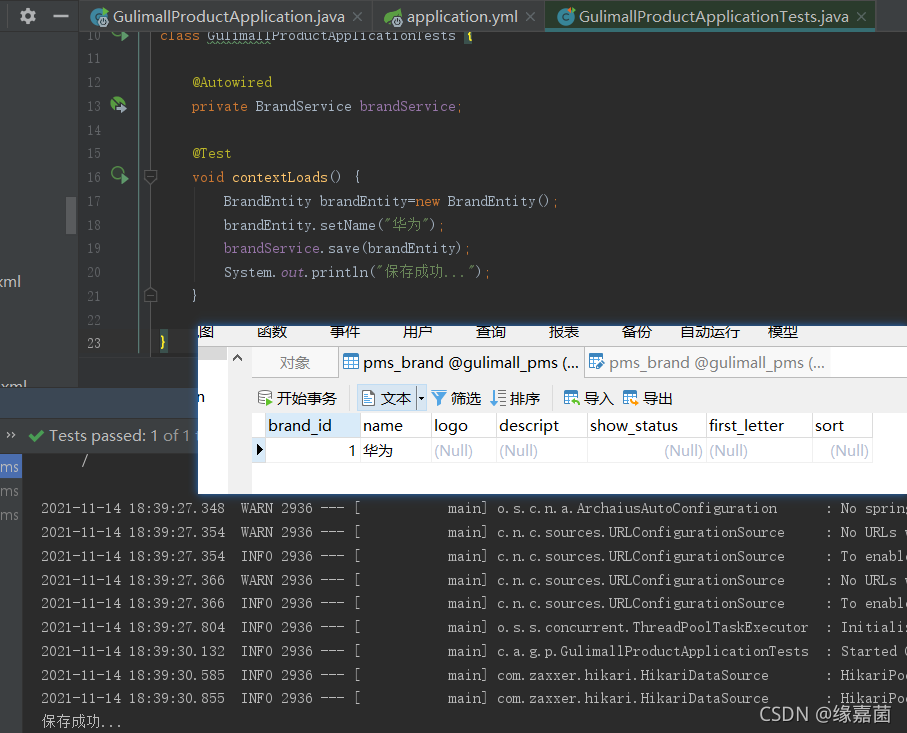This screenshot has height=733, width=907.
Task: Open the settings gear icon
Action: 27,16
